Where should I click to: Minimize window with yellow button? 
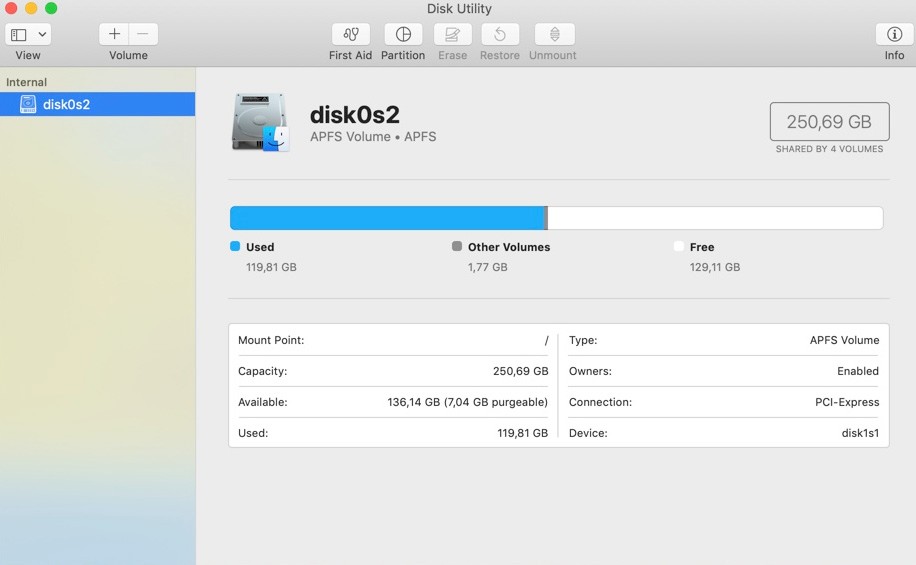point(31,8)
